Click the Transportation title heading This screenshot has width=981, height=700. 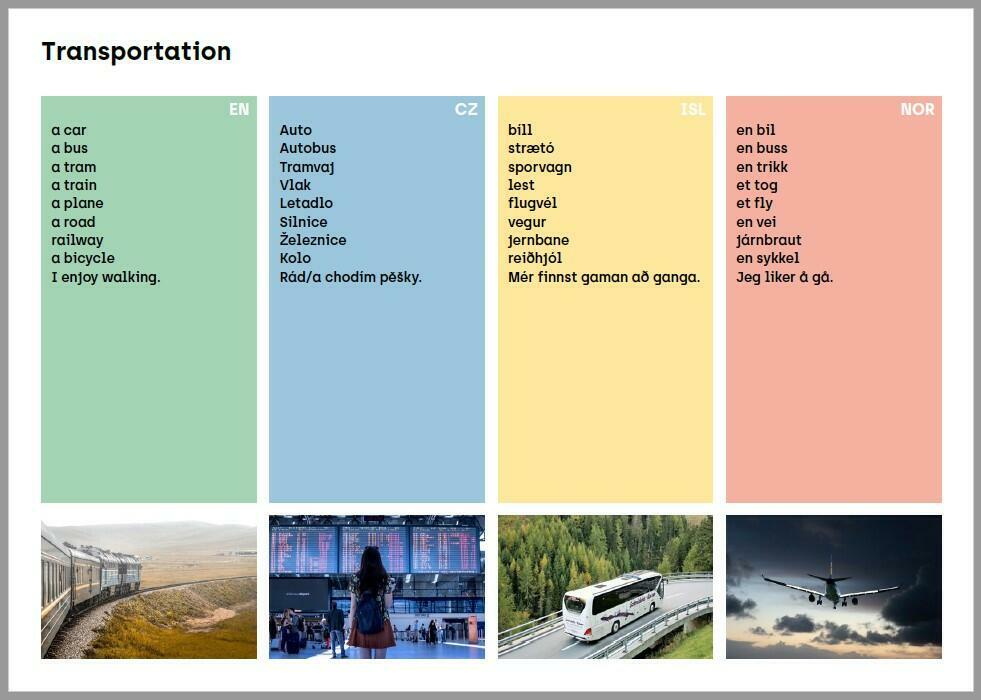pyautogui.click(x=136, y=52)
